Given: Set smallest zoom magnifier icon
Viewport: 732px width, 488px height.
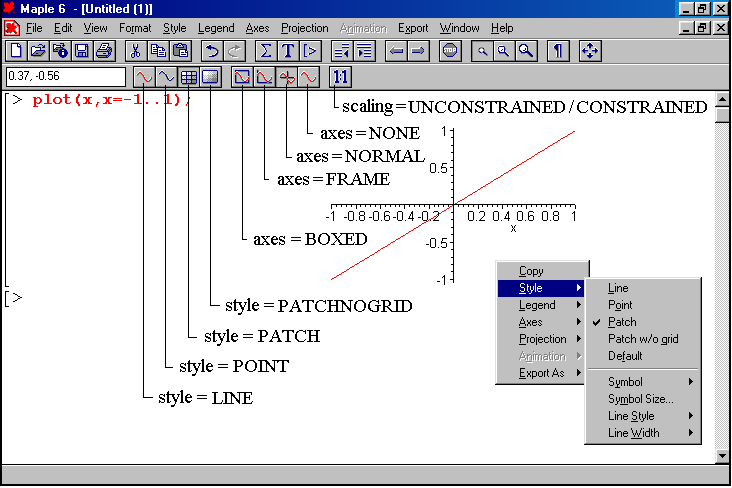Looking at the screenshot, I should pyautogui.click(x=482, y=50).
